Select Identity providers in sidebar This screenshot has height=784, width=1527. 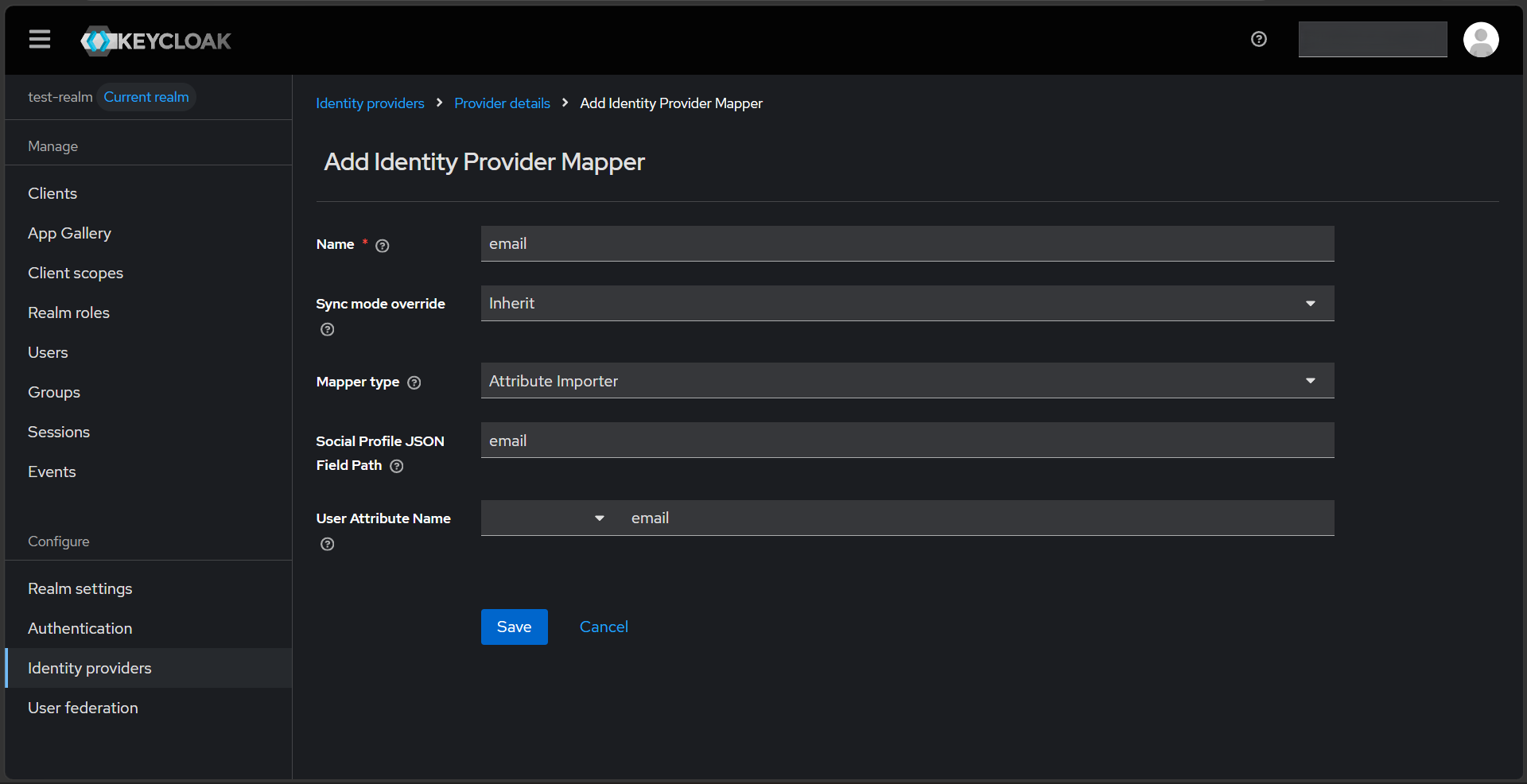click(148, 668)
